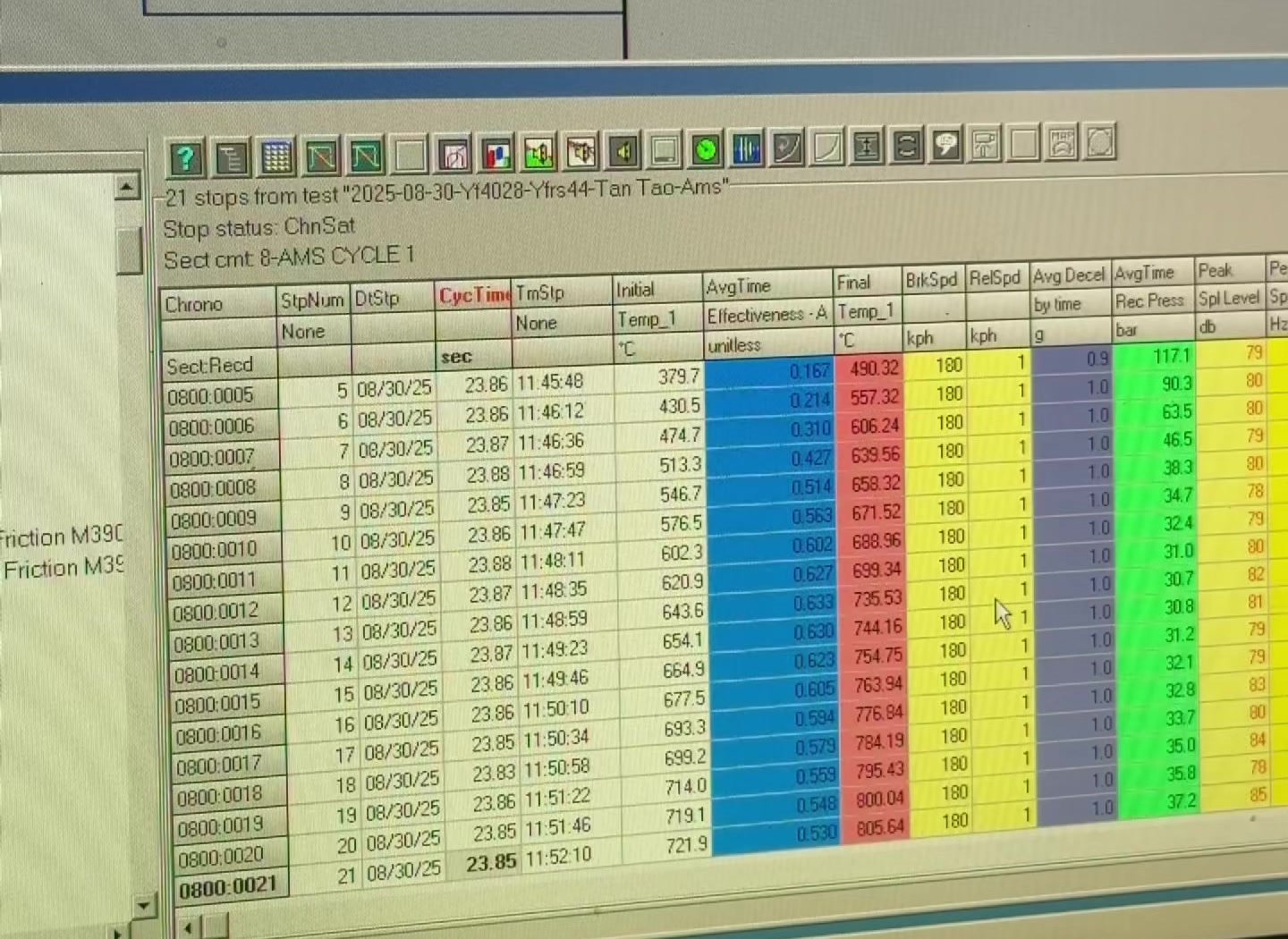Click the curved arrow graph icon
The image size is (1288, 939).
point(786,148)
